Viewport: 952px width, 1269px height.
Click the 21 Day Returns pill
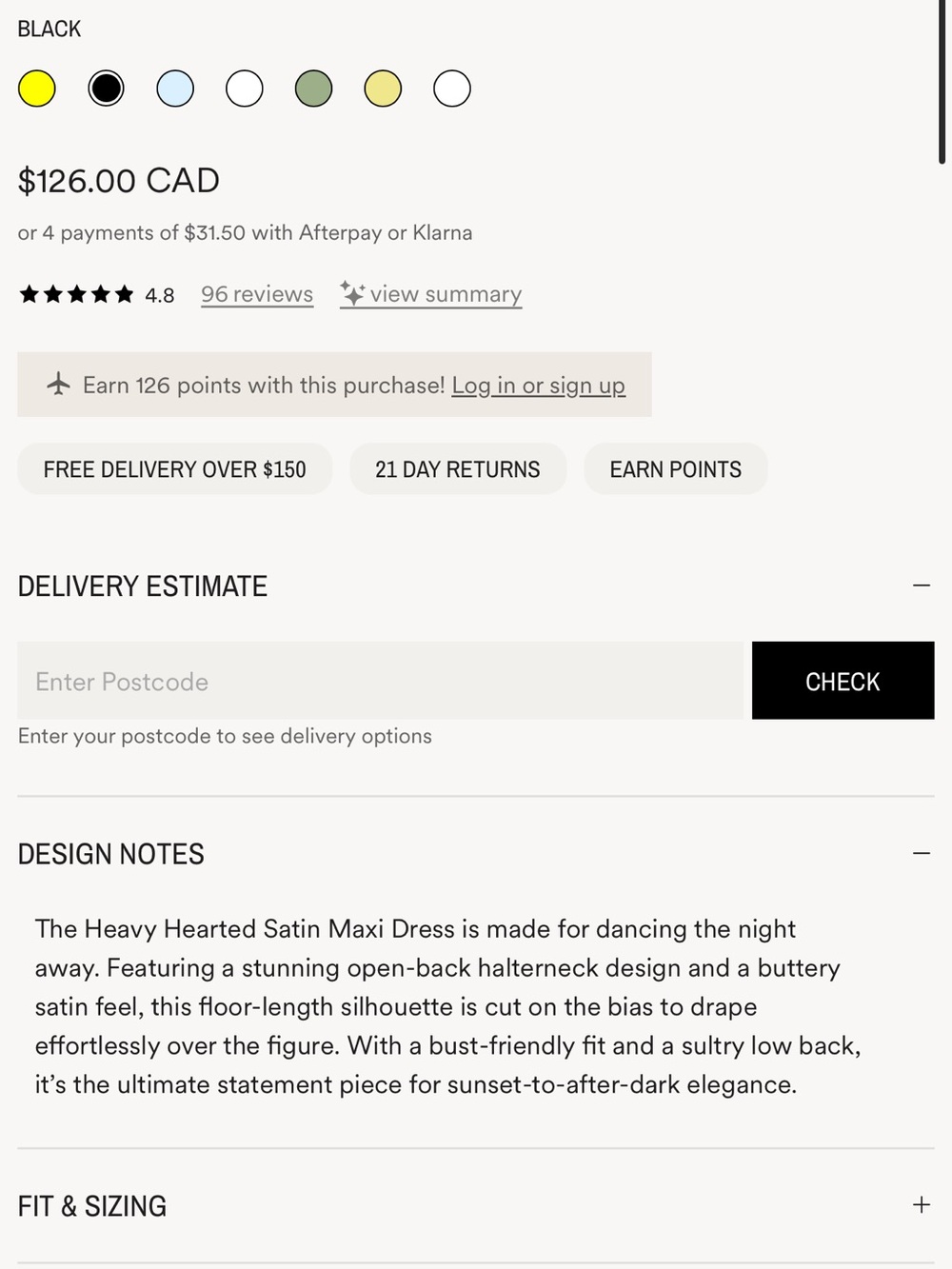[x=458, y=469]
